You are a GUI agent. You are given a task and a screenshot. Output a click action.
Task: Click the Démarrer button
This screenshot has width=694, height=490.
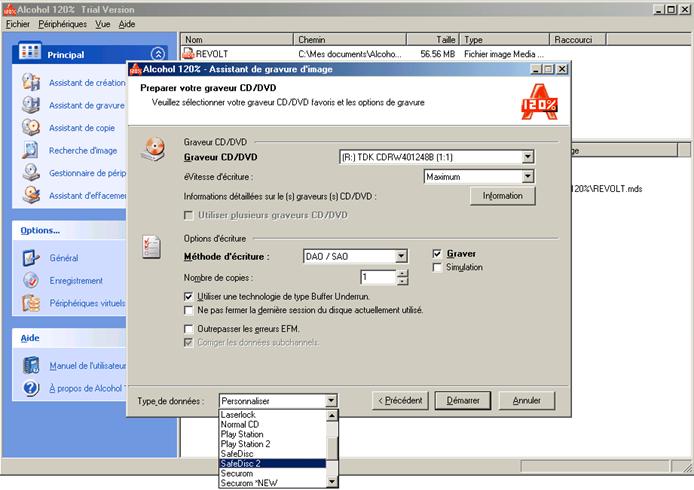[463, 401]
